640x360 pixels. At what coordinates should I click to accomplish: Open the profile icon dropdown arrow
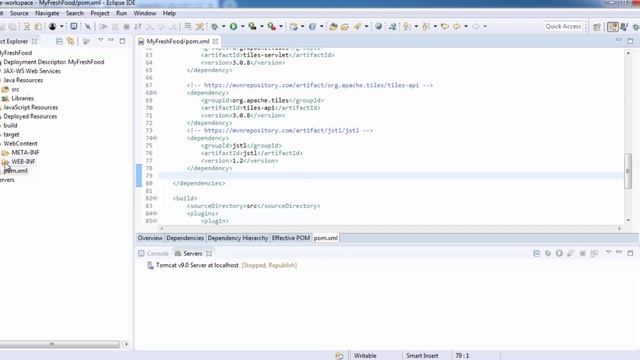pos(62,27)
